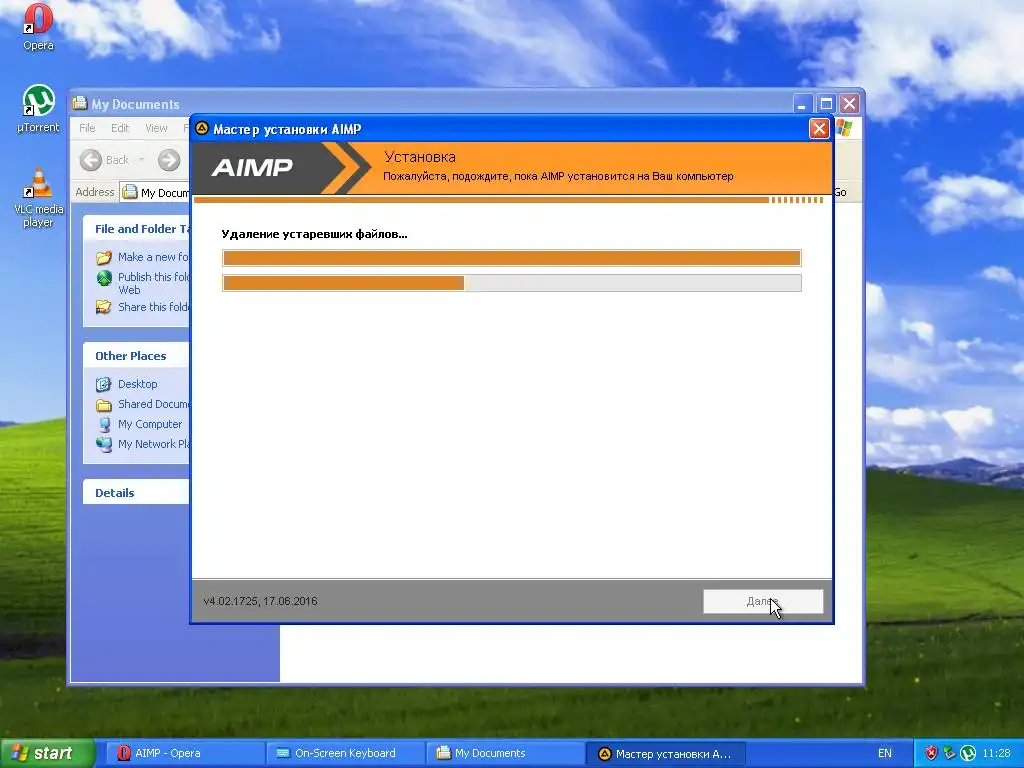Collapse the Other Places panel header
Viewport: 1024px width, 768px height.
136,356
